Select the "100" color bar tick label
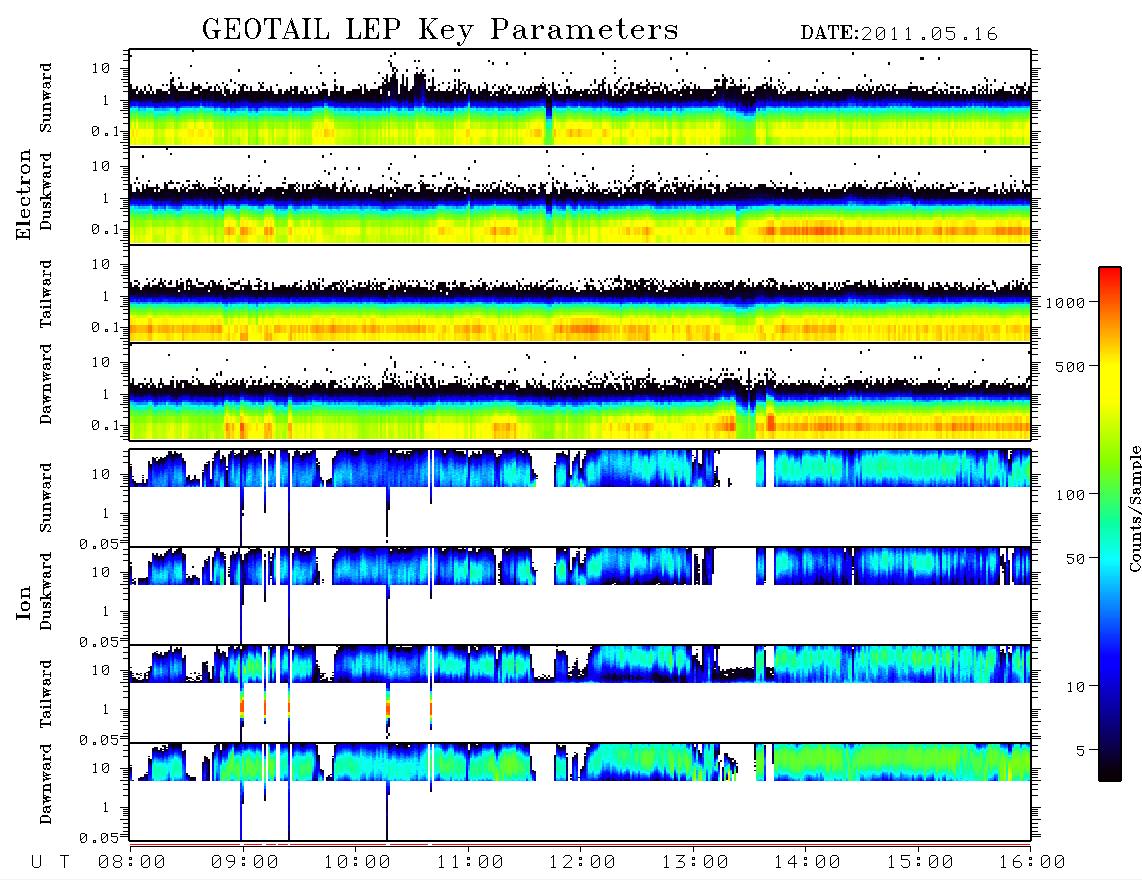 (x=1070, y=495)
